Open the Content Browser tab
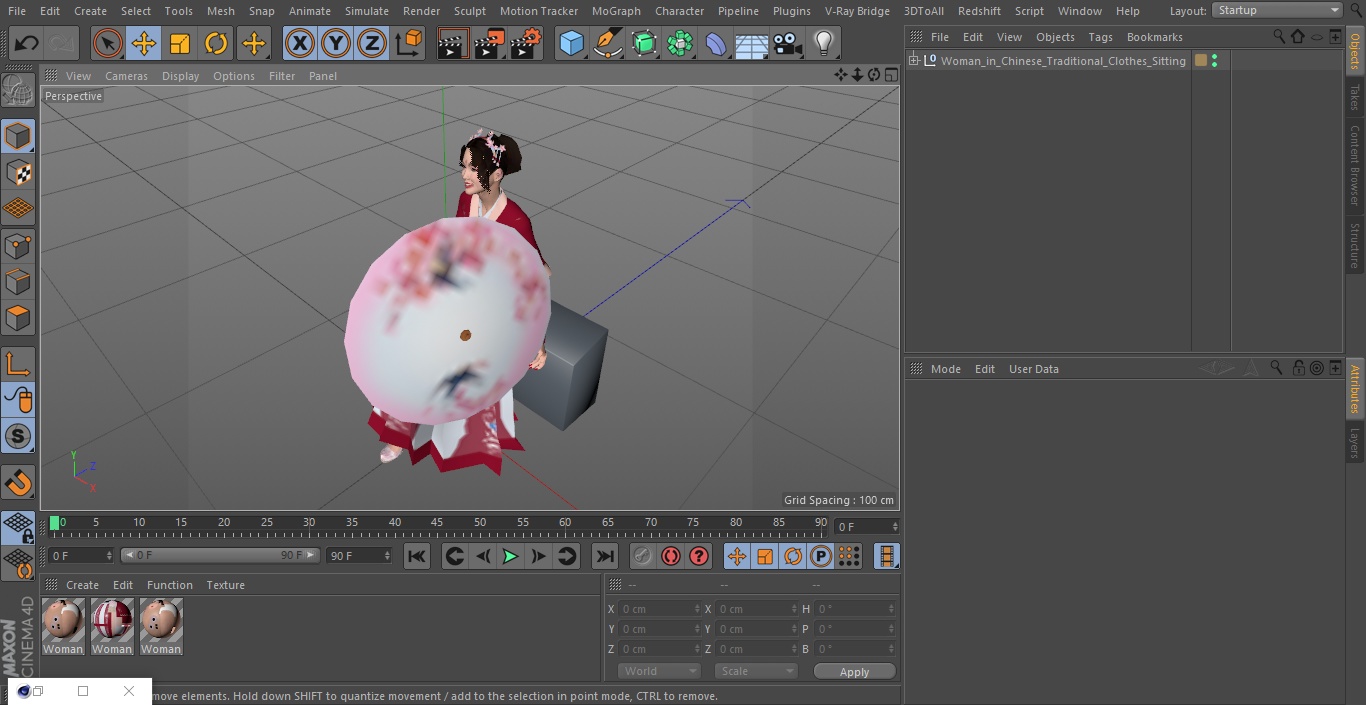The width and height of the screenshot is (1366, 705). 1355,165
